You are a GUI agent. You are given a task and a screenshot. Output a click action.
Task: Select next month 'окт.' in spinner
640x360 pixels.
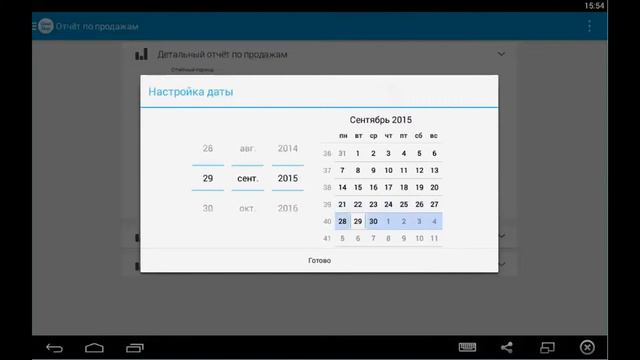[247, 208]
